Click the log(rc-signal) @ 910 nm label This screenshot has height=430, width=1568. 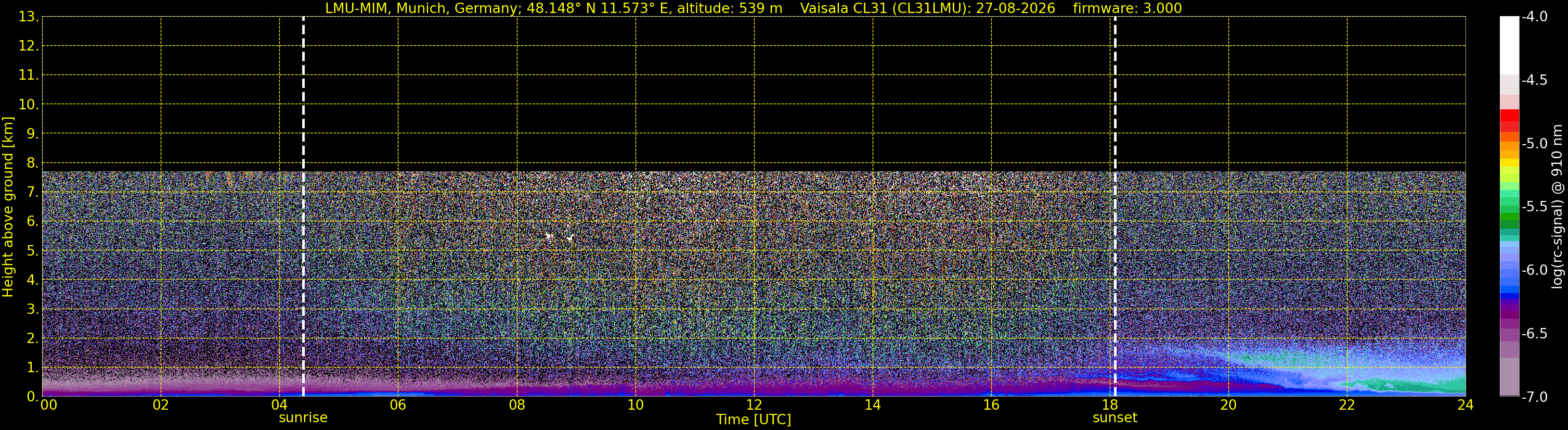point(1558,207)
